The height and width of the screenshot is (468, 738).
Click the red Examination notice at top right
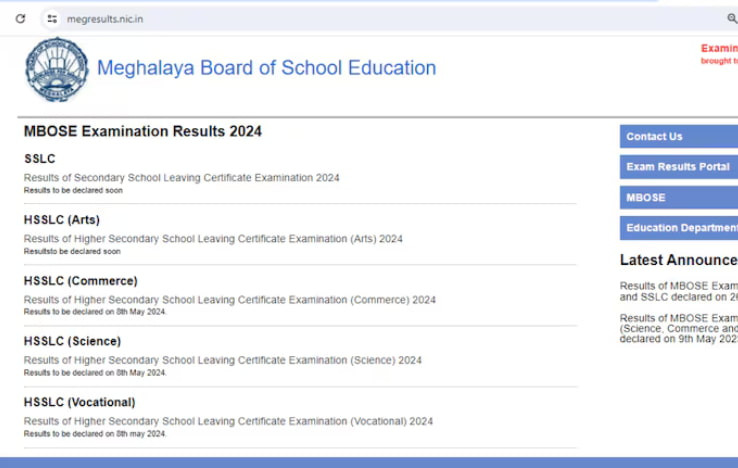pos(719,54)
